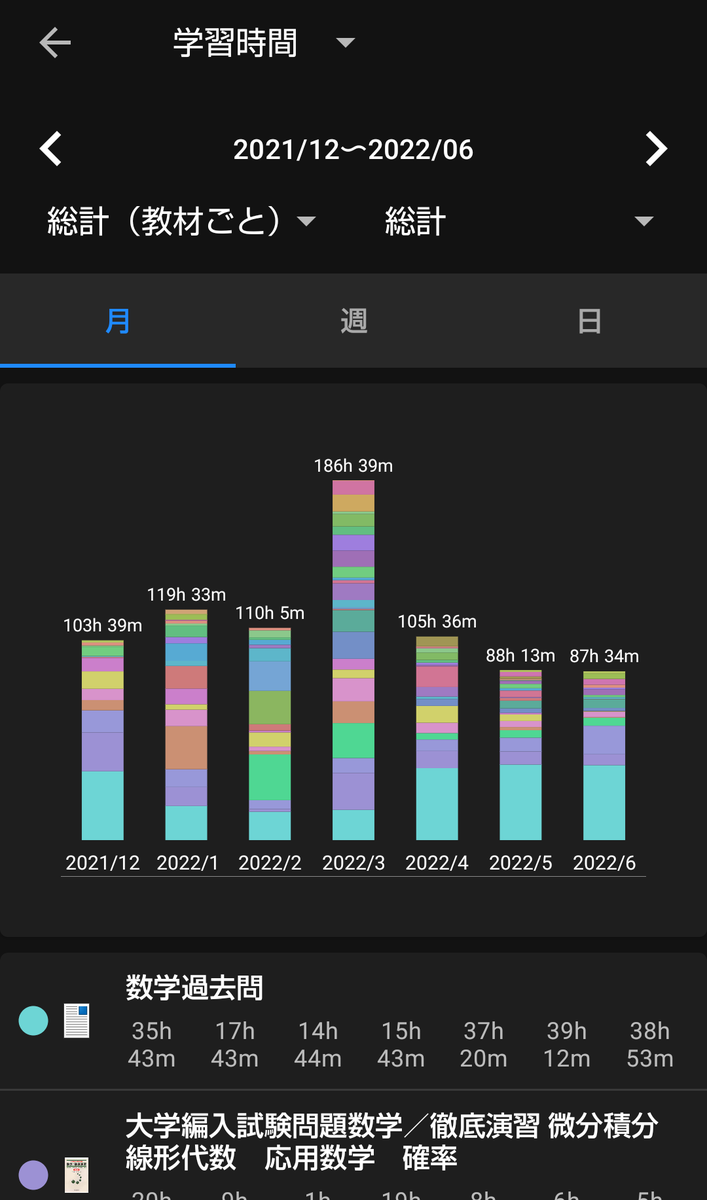Select the 110h 5m total label
The height and width of the screenshot is (1200, 707).
pyautogui.click(x=270, y=614)
